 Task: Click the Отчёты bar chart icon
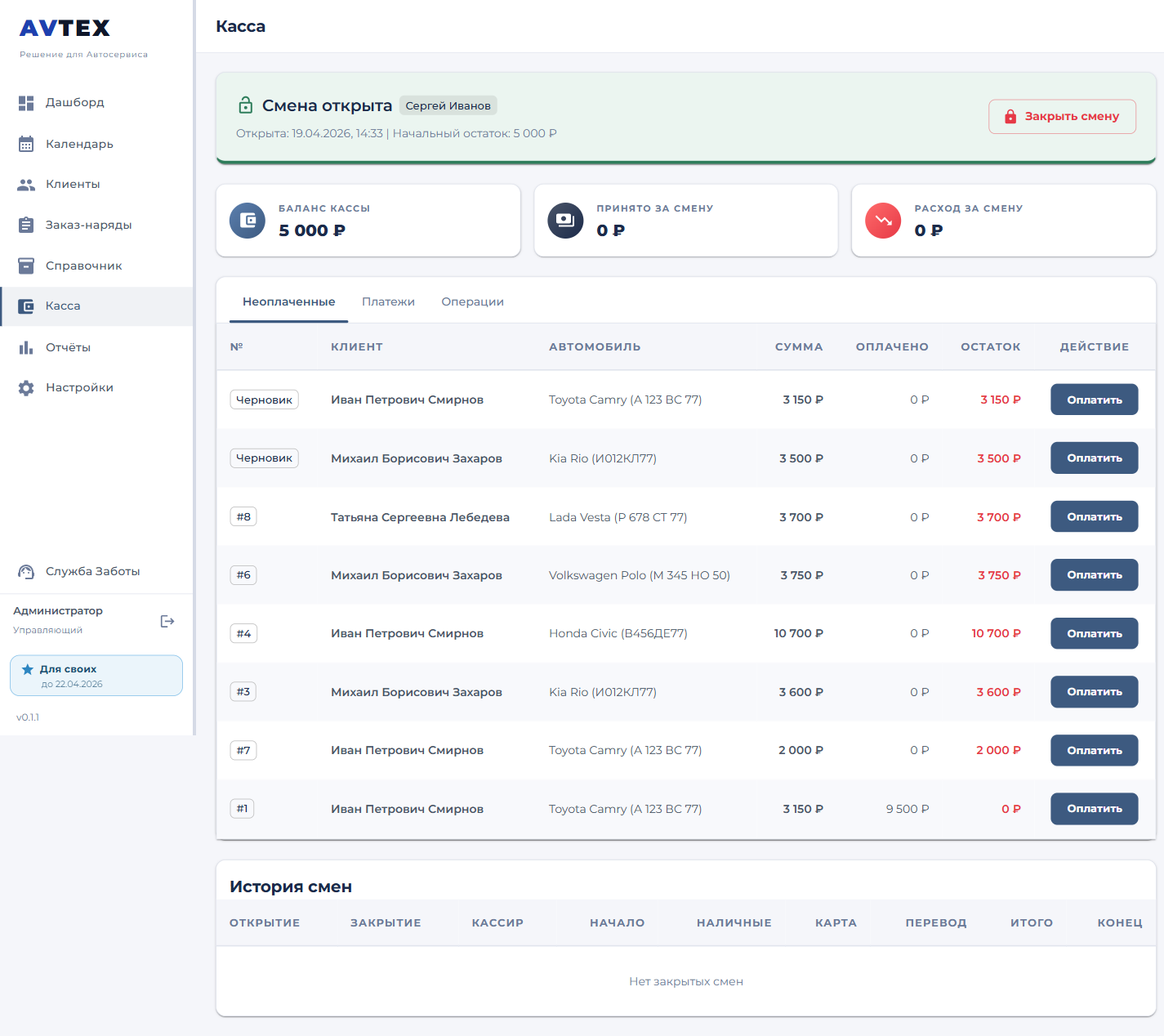[26, 347]
